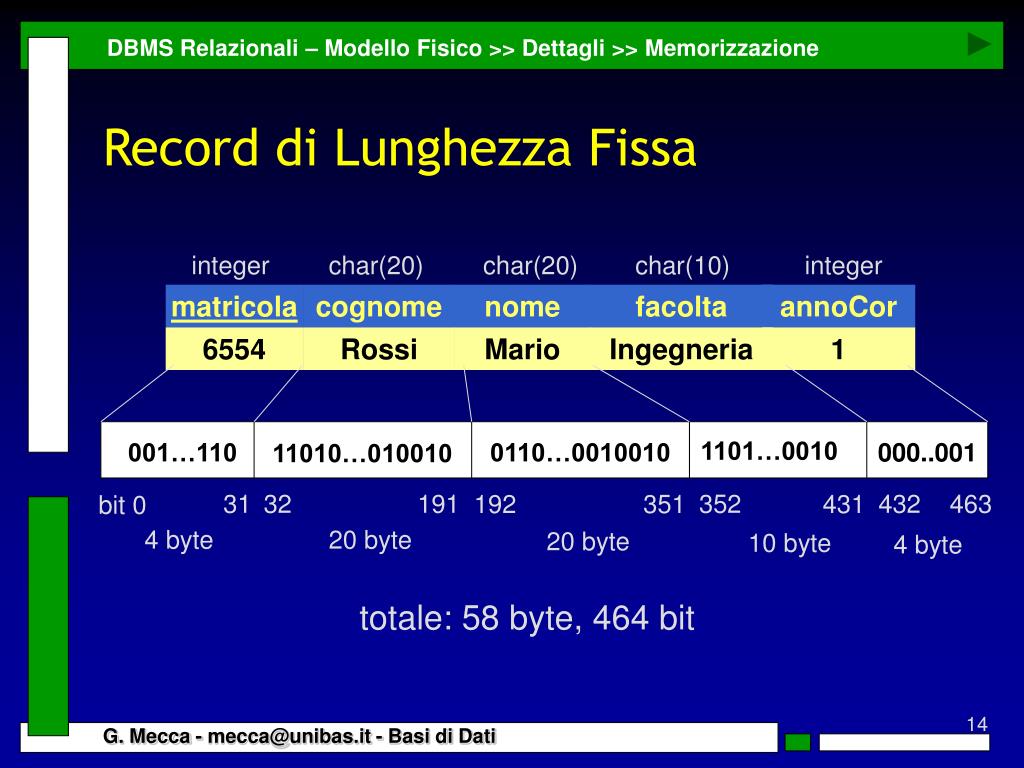Select the cell with value '6554'
1024x768 pixels.
[234, 349]
